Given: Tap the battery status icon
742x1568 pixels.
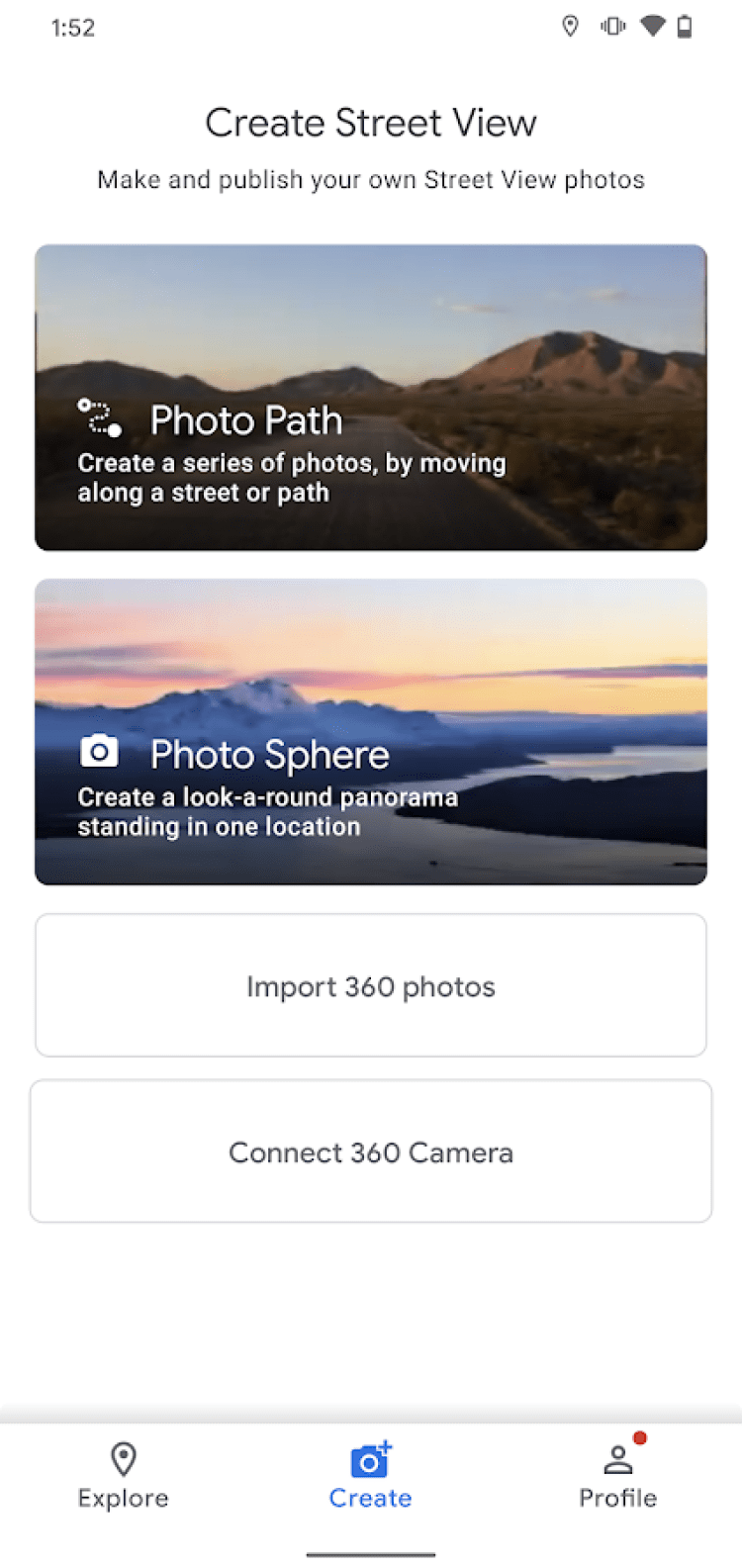Looking at the screenshot, I should [685, 27].
